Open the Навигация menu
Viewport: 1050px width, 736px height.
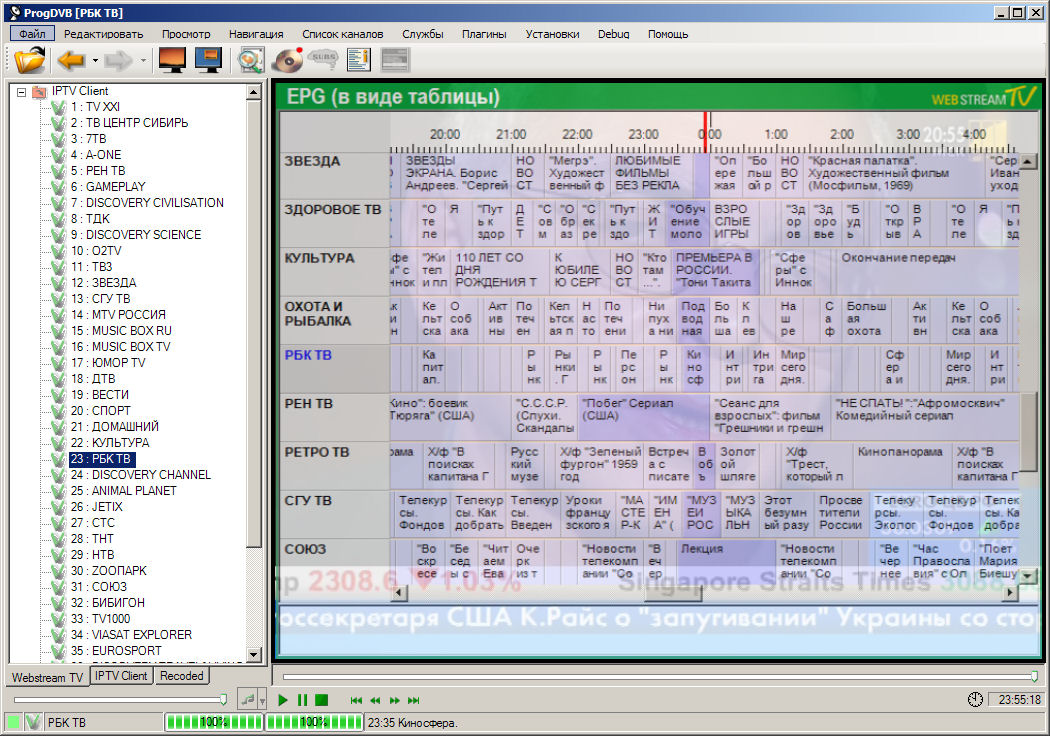point(256,33)
